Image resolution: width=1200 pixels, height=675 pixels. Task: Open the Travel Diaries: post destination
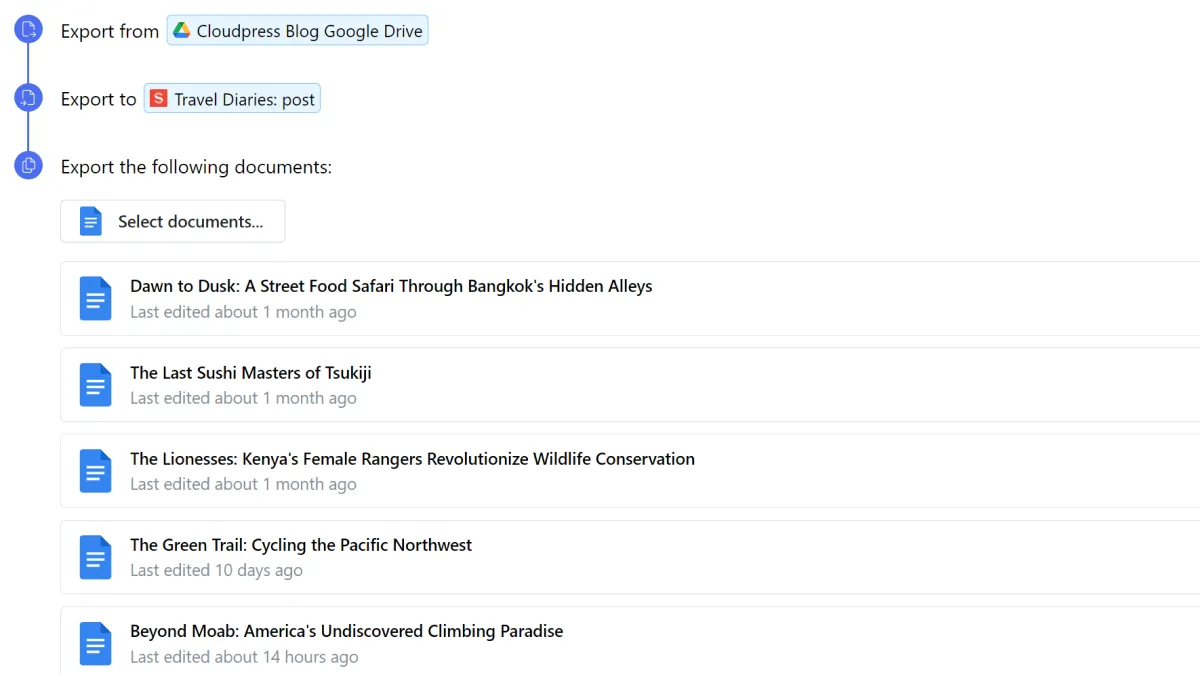coord(232,99)
